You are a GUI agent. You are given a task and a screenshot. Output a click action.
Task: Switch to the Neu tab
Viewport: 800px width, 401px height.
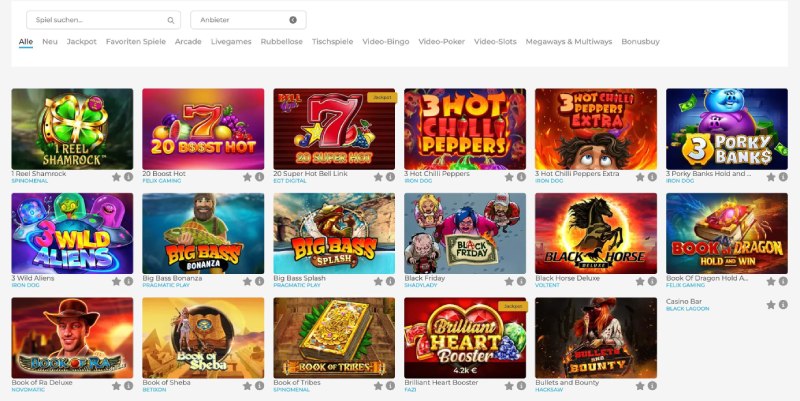pos(49,42)
